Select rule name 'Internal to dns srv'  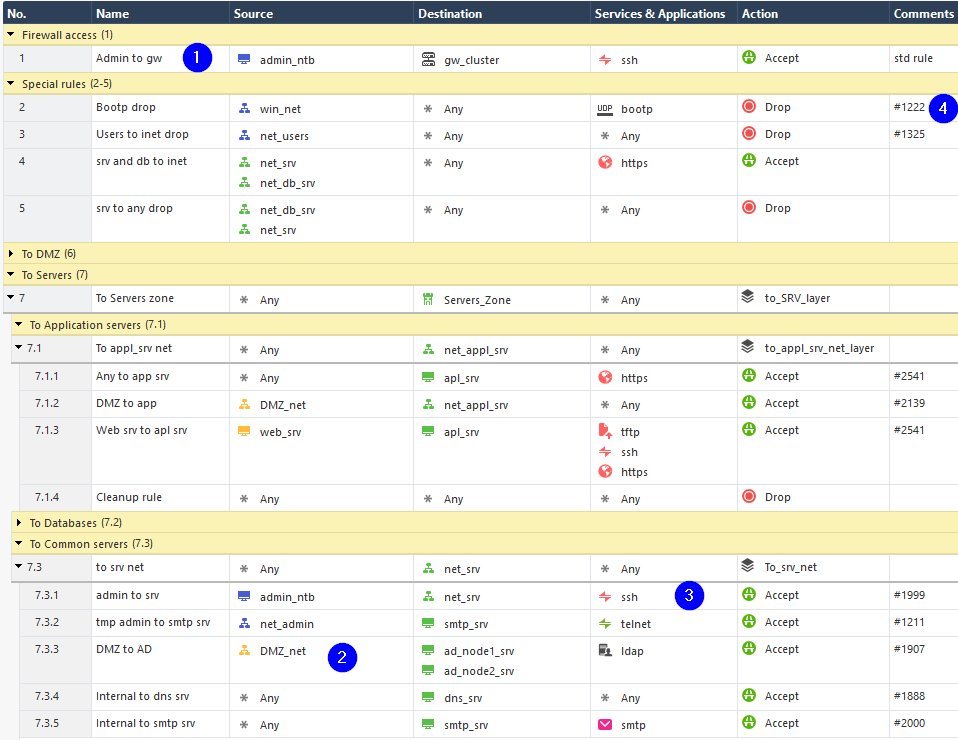tap(142, 695)
